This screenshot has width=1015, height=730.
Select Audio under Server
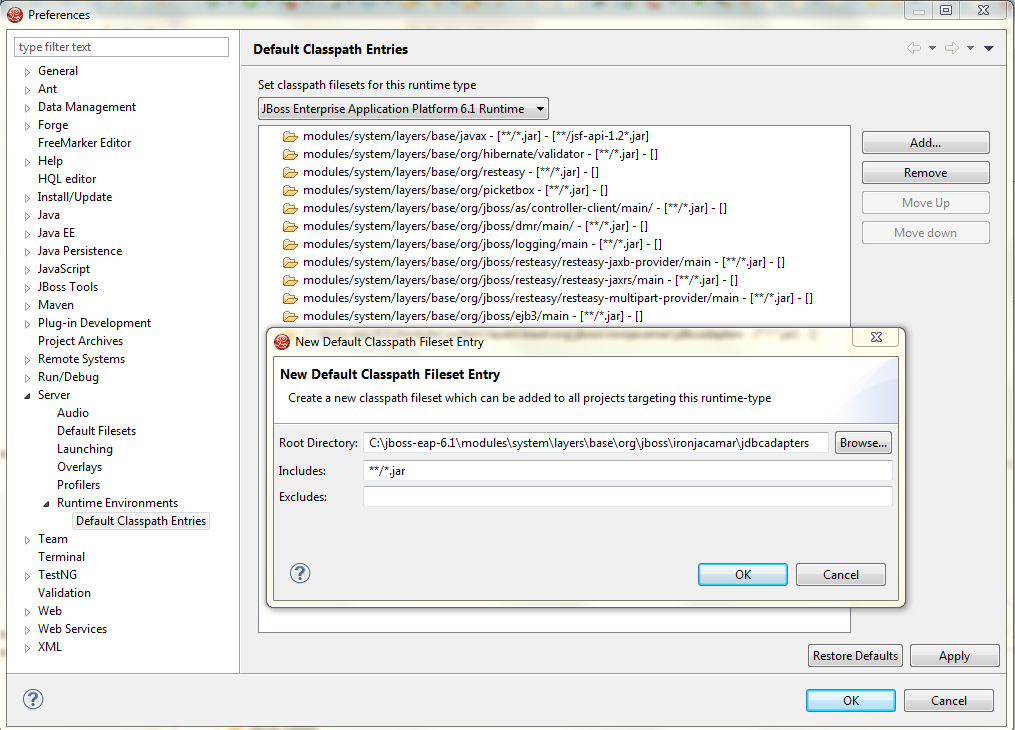pos(72,413)
